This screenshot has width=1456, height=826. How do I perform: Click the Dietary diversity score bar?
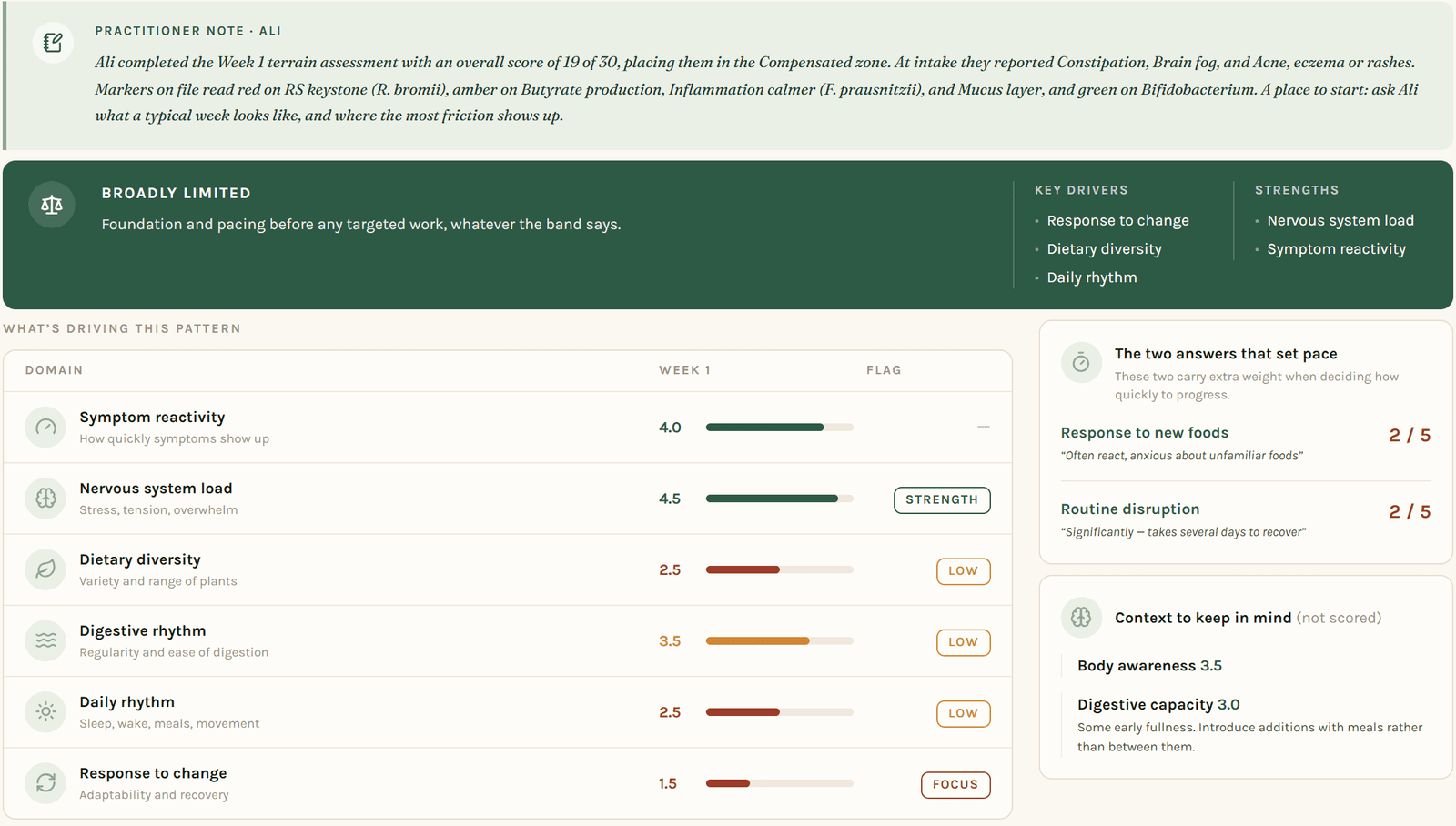point(780,569)
